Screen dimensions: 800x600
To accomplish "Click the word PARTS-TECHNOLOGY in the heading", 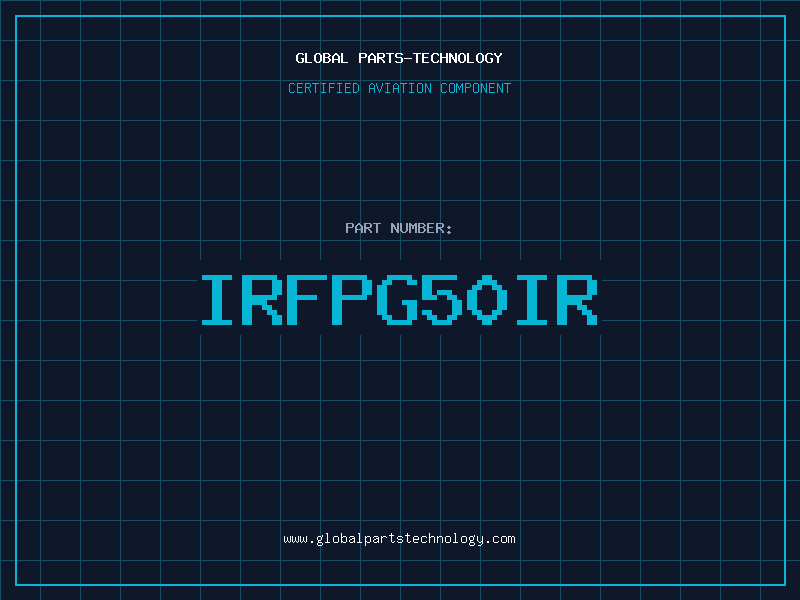I will coord(430,58).
